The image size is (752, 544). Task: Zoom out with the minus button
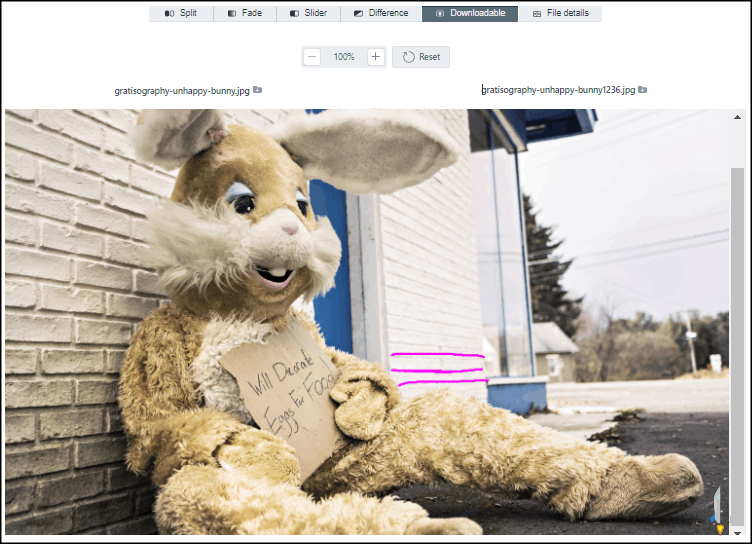tap(312, 57)
